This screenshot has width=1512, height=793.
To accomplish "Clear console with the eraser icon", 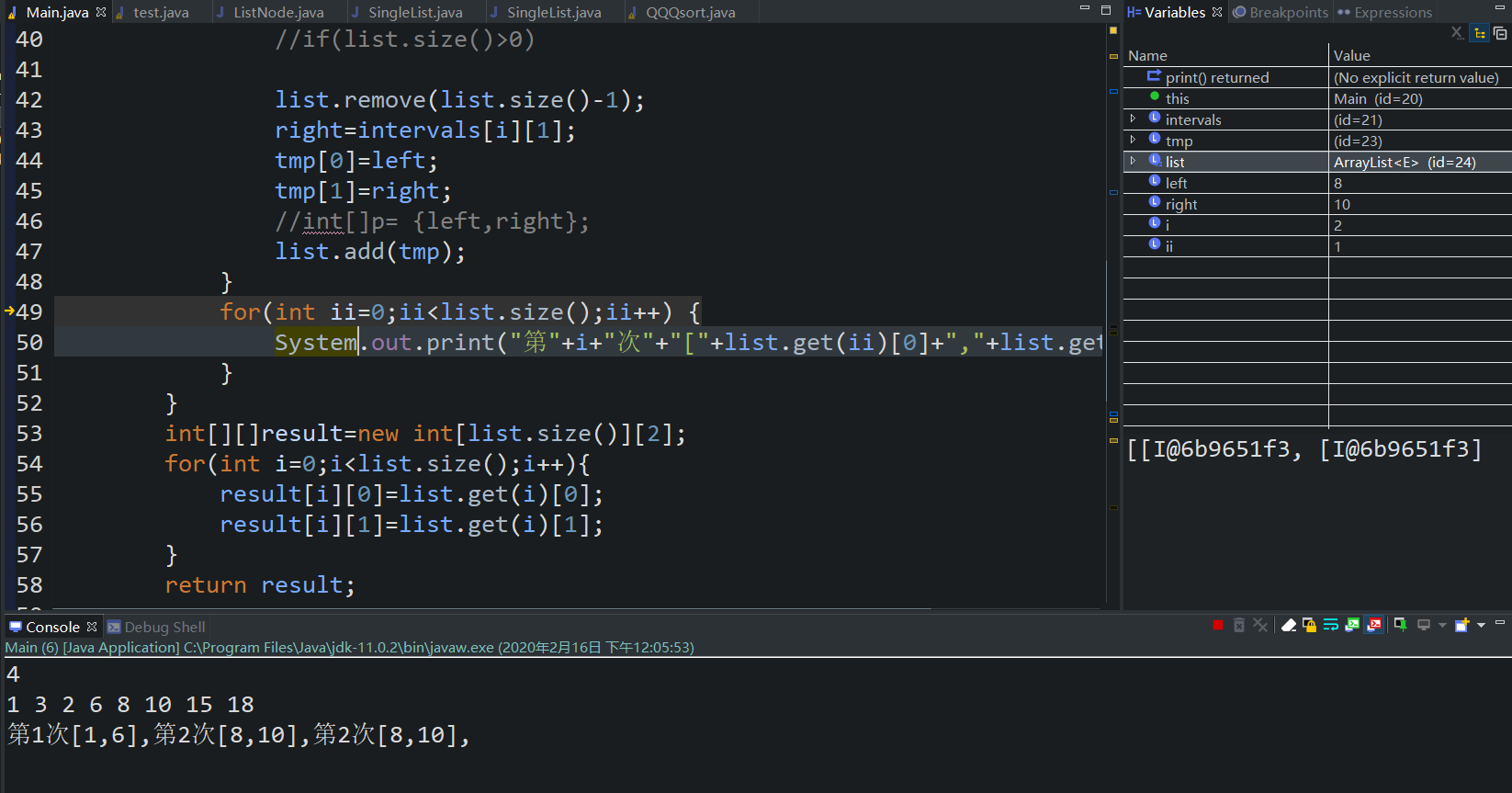I will 1289,626.
